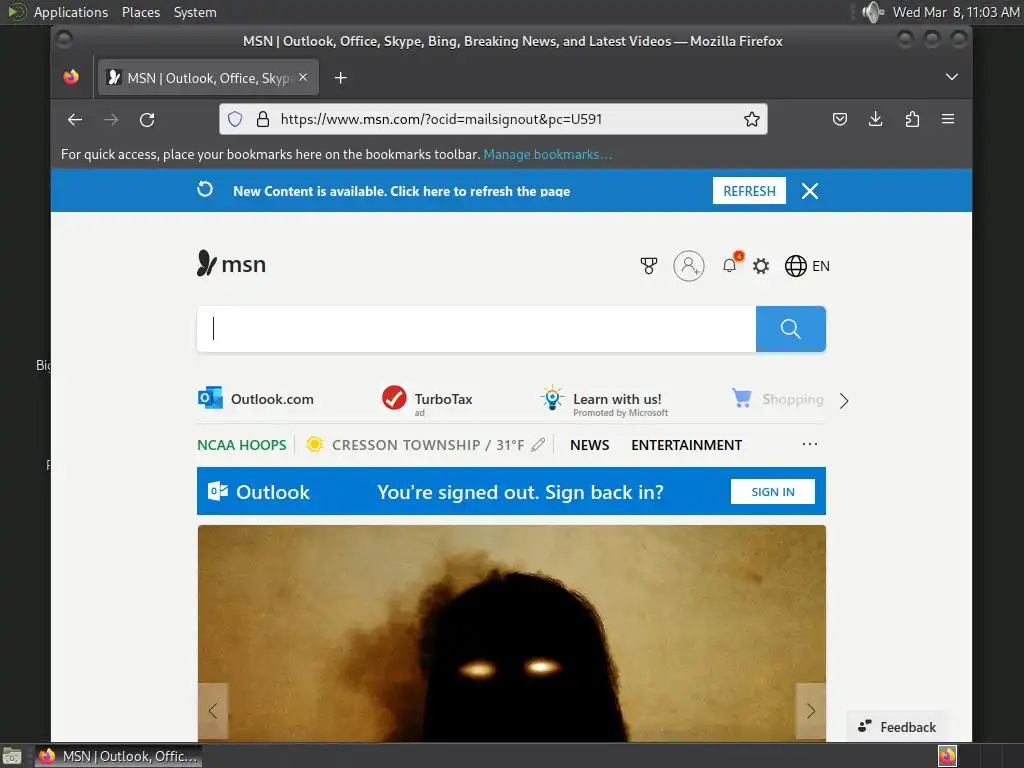This screenshot has height=768, width=1024.
Task: Dismiss the new content banner
Action: click(x=810, y=191)
